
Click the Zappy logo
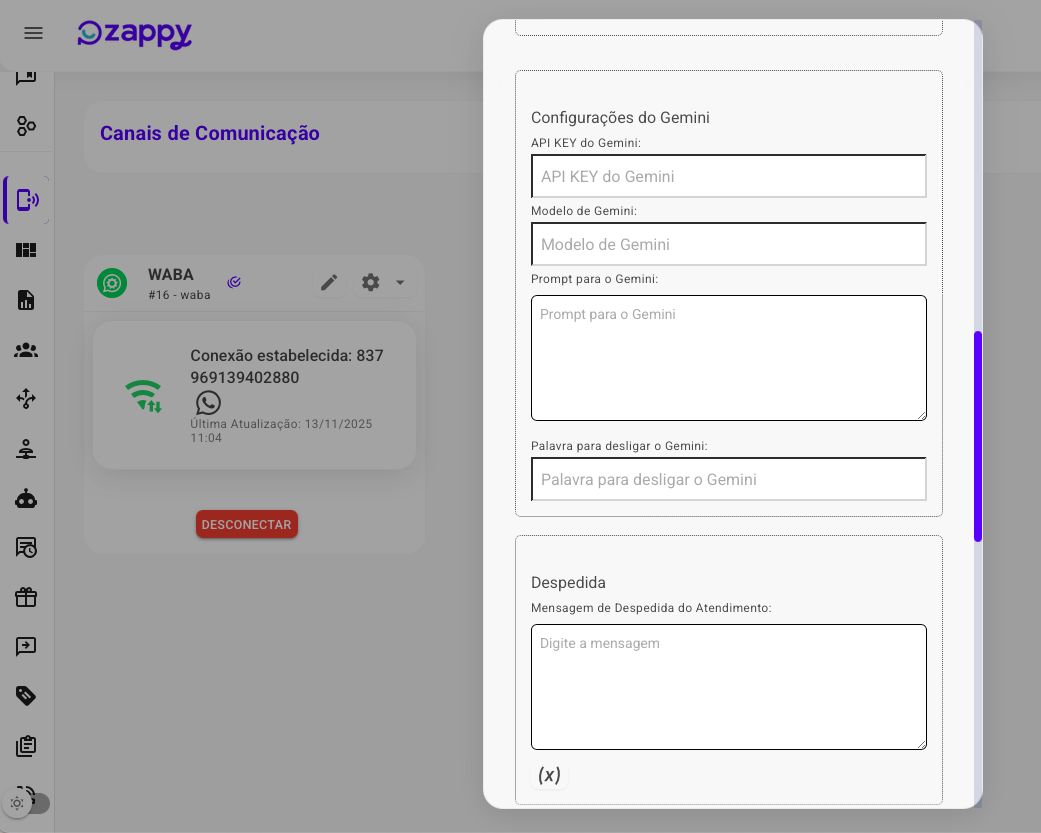coord(135,34)
